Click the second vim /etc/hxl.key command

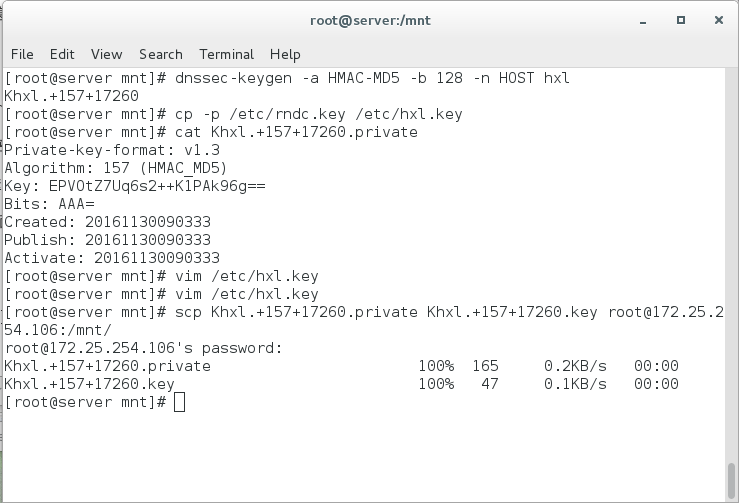point(161,294)
